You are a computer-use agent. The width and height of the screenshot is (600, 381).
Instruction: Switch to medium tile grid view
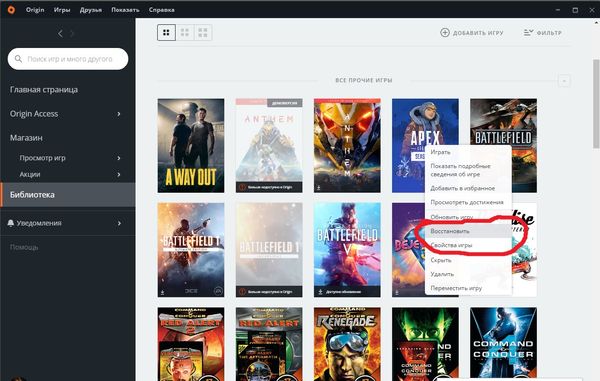point(185,33)
